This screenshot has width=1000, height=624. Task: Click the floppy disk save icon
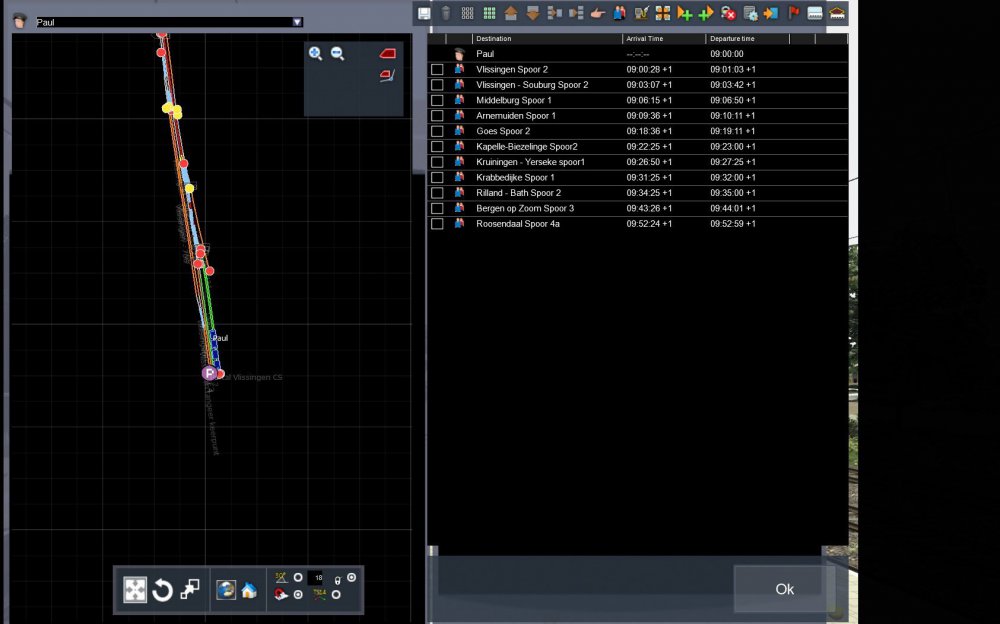[x=425, y=13]
